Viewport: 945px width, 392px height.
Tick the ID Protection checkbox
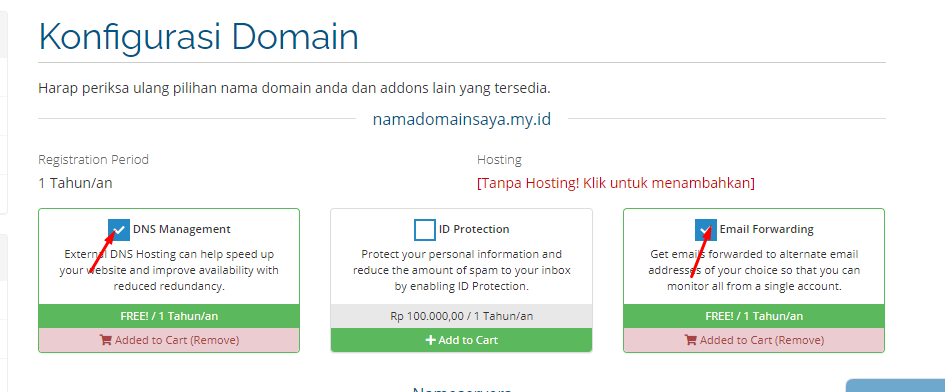[425, 230]
